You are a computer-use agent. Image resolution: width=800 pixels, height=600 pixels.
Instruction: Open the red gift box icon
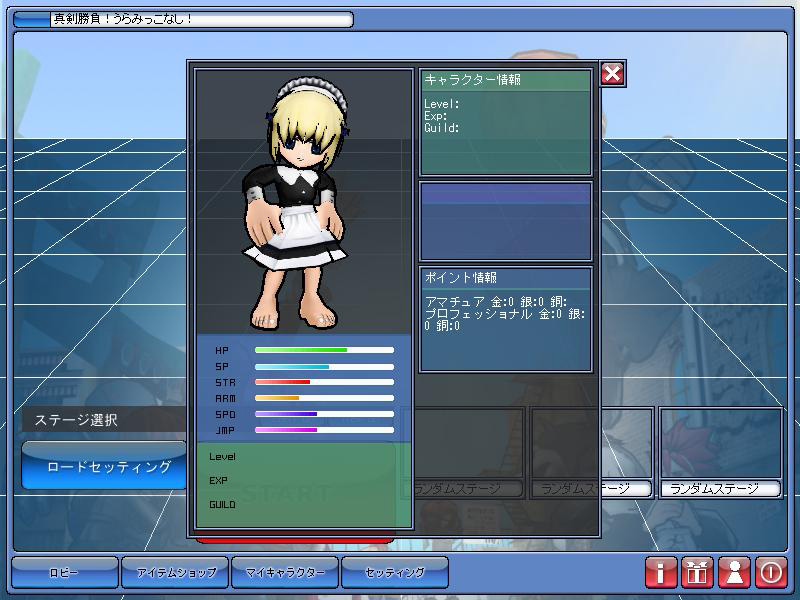[697, 572]
